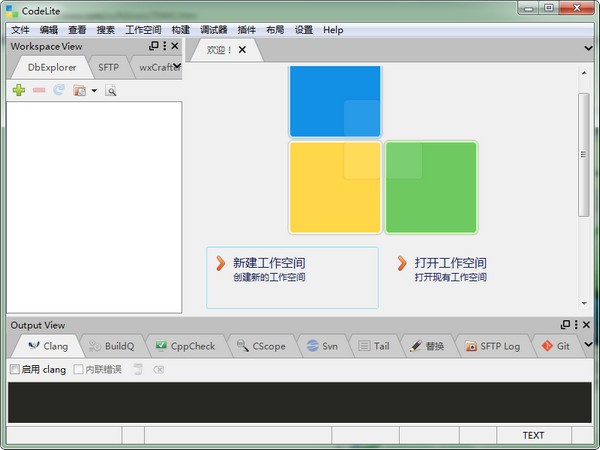600x450 pixels.
Task: Open the CppCheck output tab
Action: 186,346
